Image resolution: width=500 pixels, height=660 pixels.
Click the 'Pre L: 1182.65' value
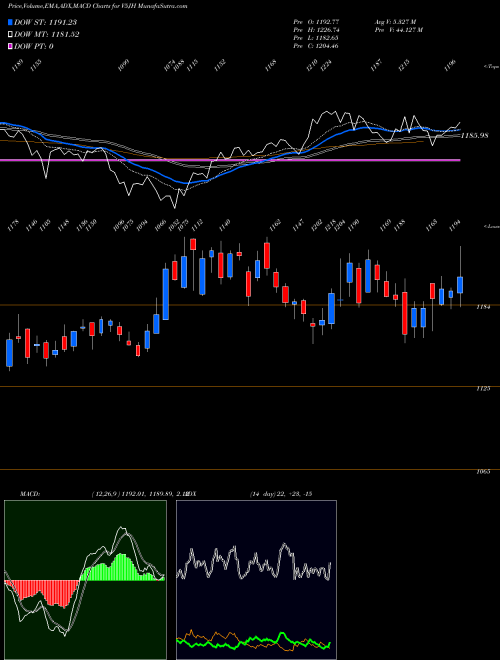(316, 38)
